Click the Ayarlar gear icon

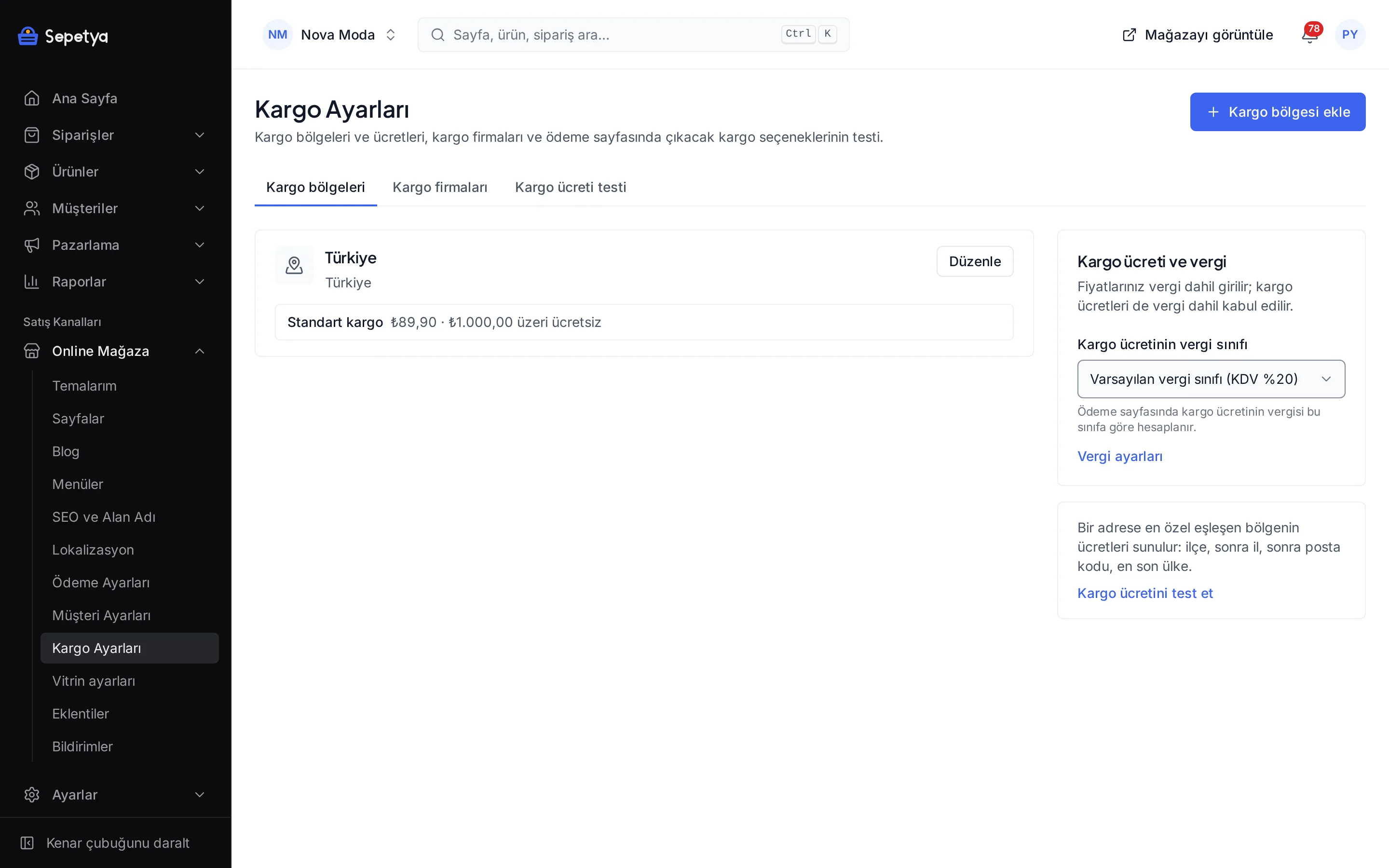click(x=32, y=795)
